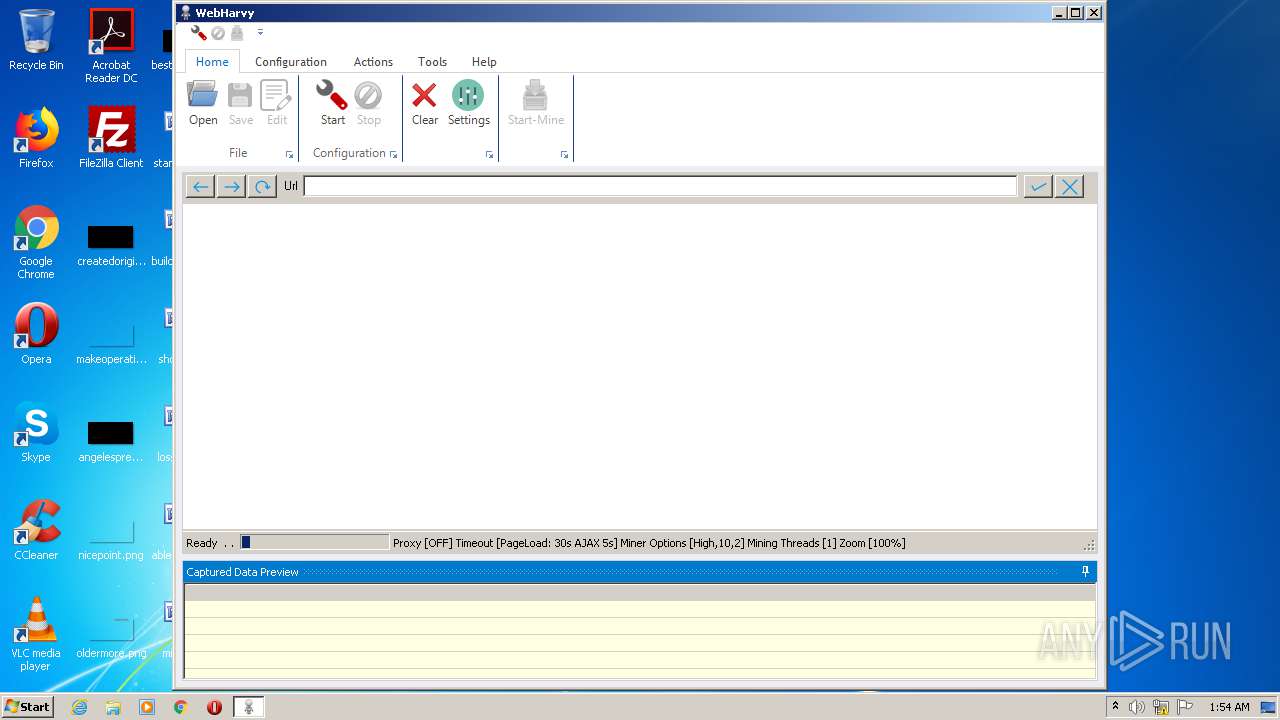Open Opera from the taskbar
Screen dimensions: 1280x720
tap(214, 707)
